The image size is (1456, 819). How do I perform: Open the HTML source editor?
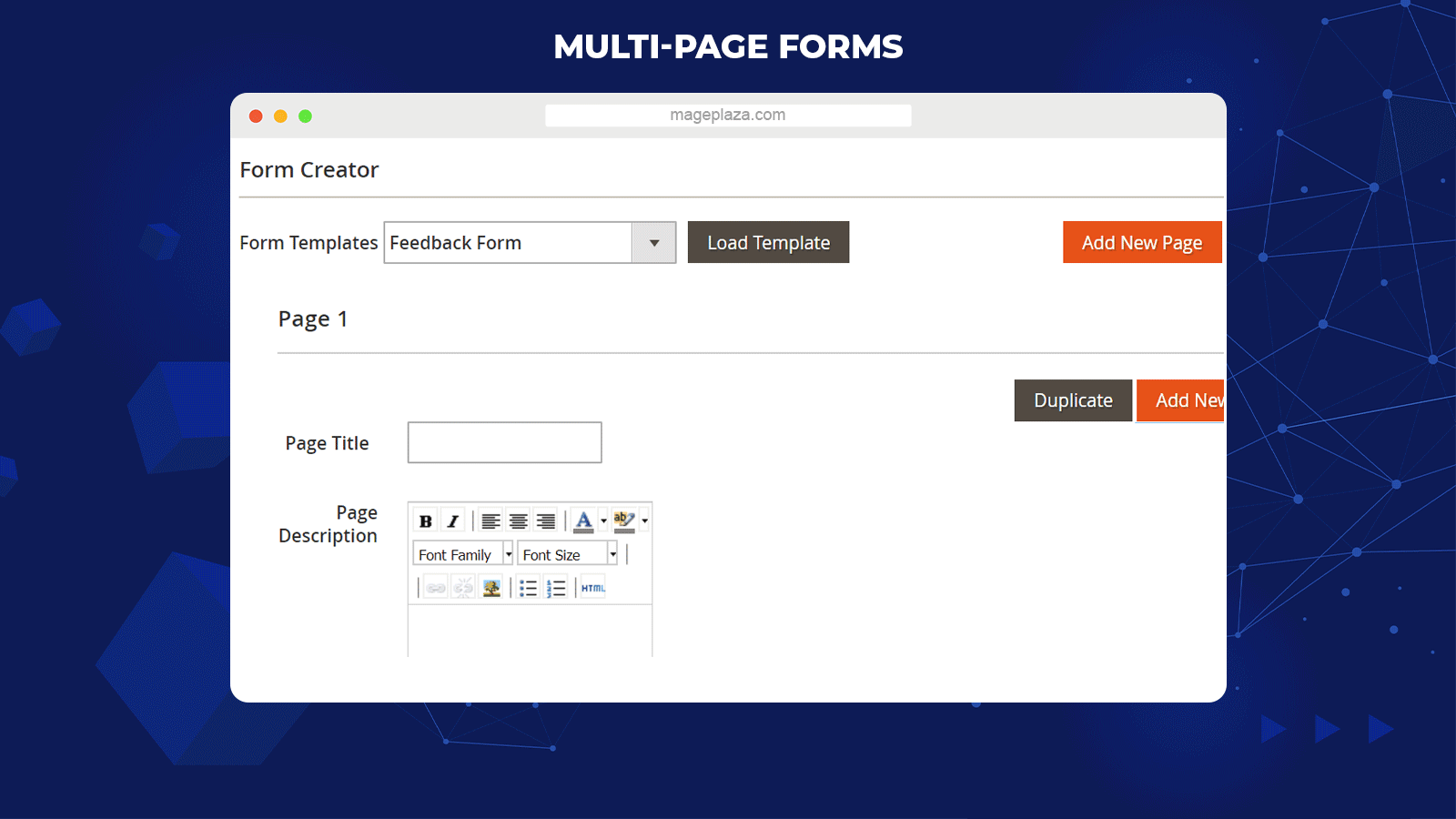[x=592, y=589]
